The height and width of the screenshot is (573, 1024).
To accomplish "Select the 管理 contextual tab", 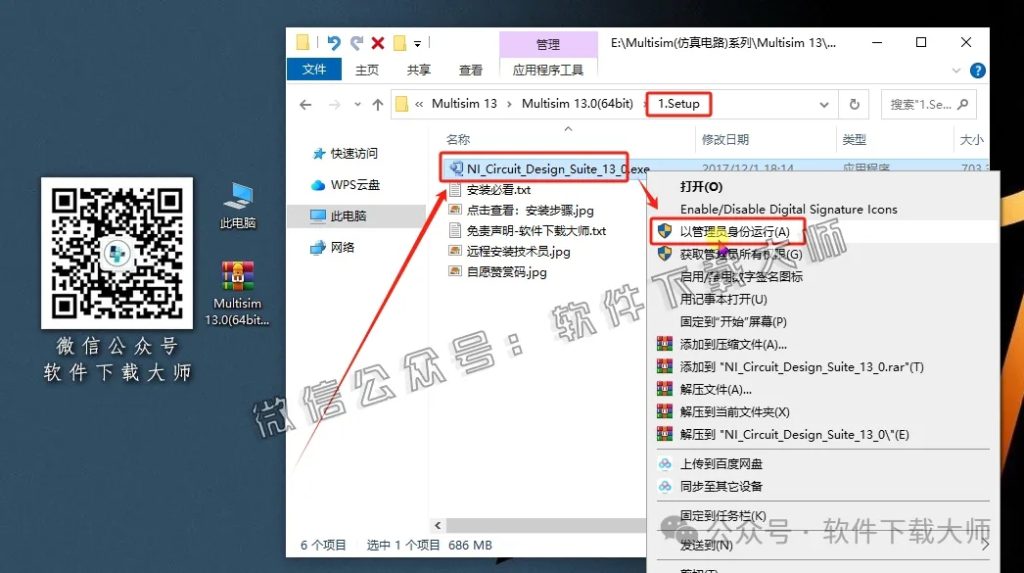I will pyautogui.click(x=548, y=44).
